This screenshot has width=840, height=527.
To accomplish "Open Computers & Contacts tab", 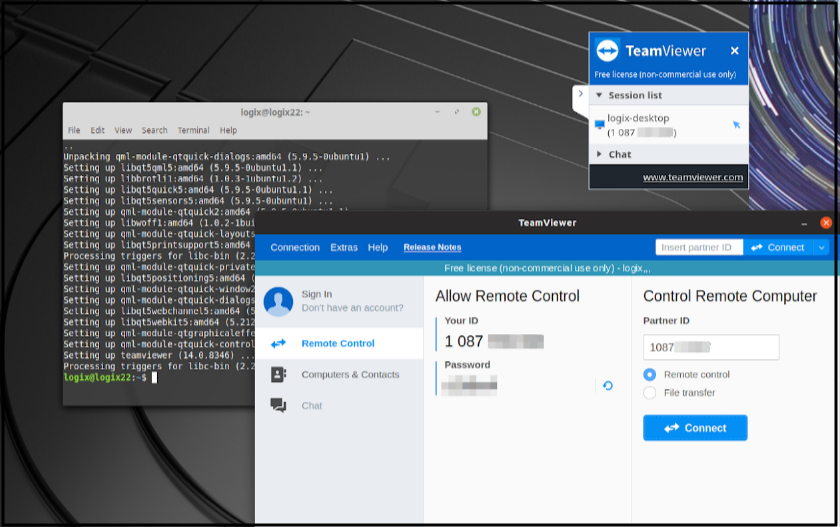I will coord(339,374).
